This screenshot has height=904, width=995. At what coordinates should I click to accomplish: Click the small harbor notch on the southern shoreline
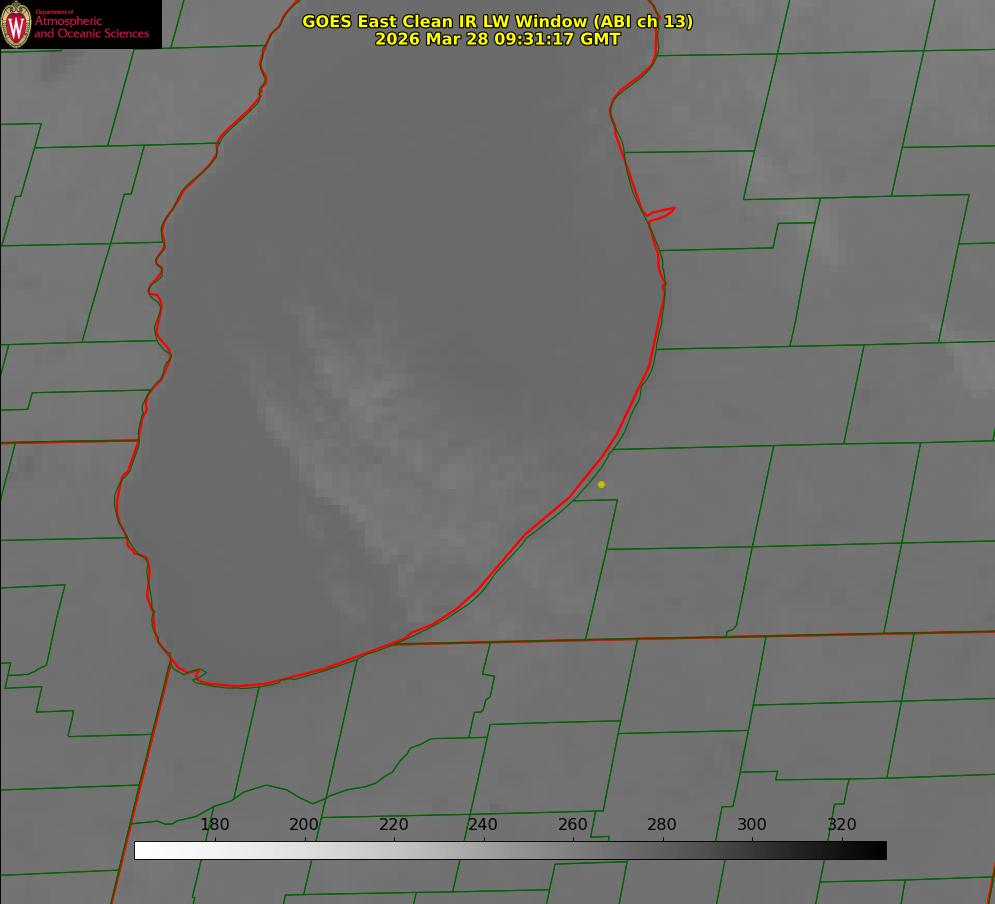click(x=197, y=675)
